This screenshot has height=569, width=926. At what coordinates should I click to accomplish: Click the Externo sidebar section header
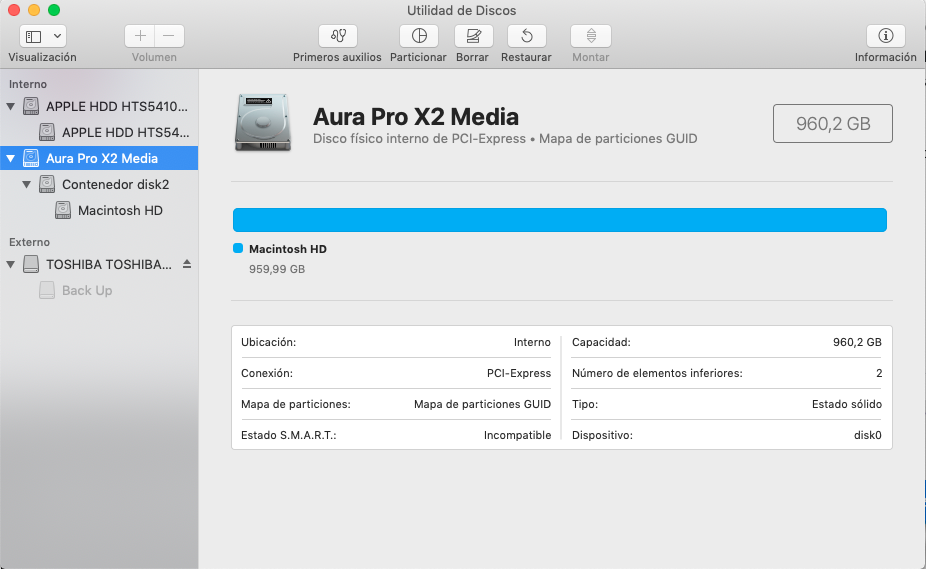click(x=30, y=242)
